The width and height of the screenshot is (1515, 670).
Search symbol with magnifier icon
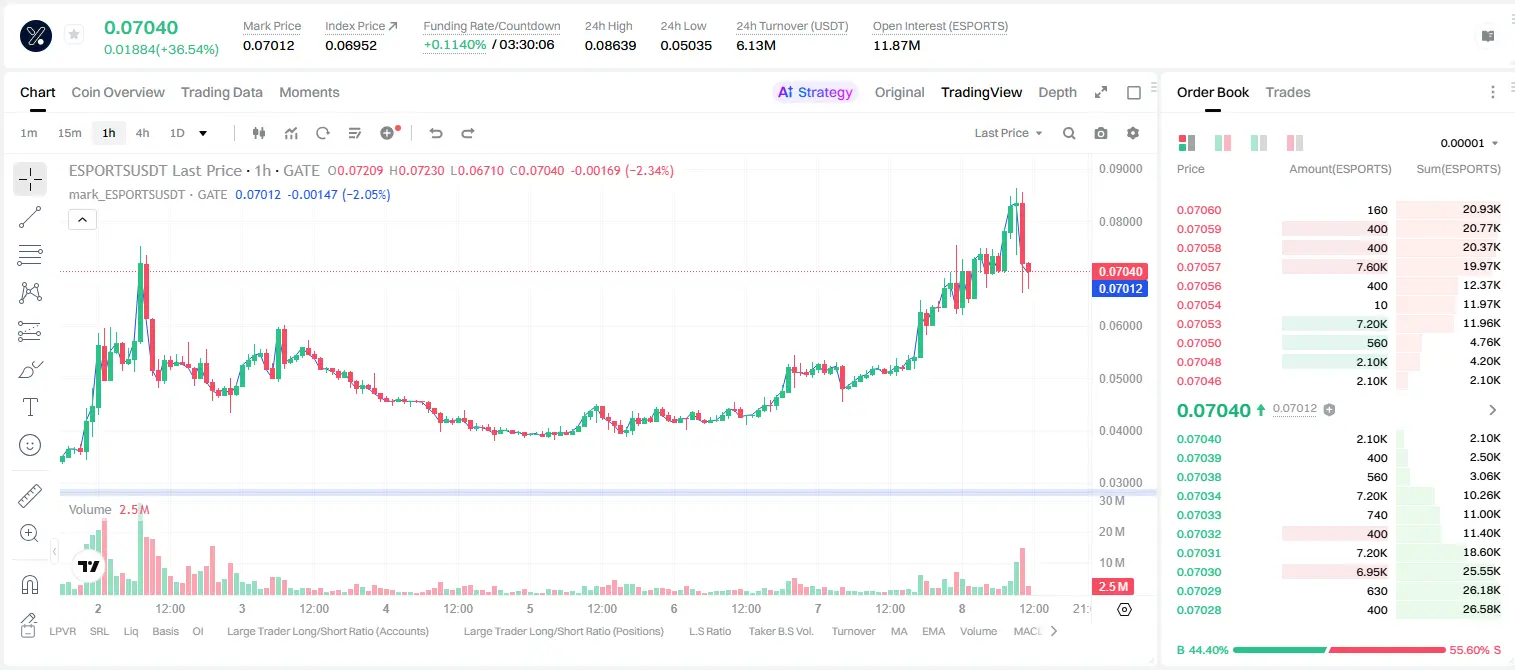(x=1069, y=133)
